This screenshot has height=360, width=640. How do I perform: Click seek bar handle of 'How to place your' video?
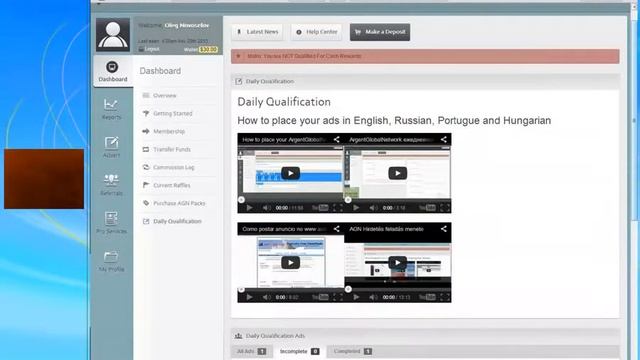click(241, 200)
